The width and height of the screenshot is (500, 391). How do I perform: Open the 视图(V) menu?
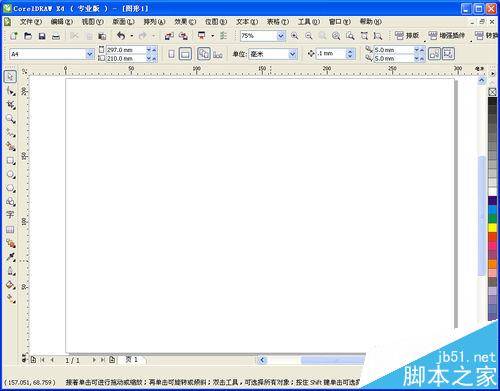(93, 22)
